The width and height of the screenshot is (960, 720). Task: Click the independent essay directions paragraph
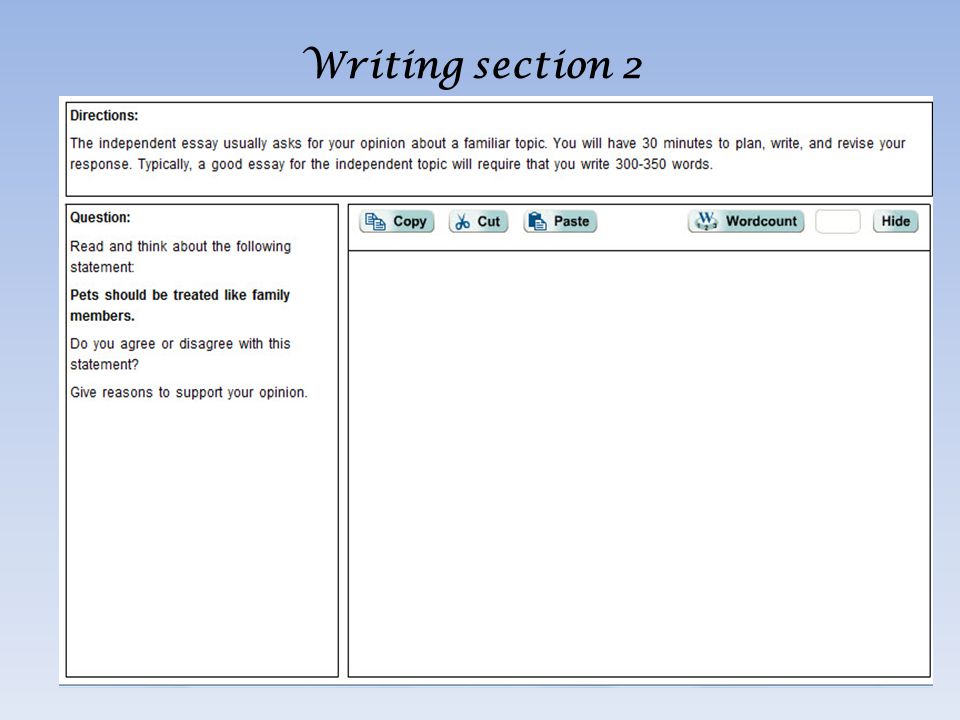tap(487, 154)
